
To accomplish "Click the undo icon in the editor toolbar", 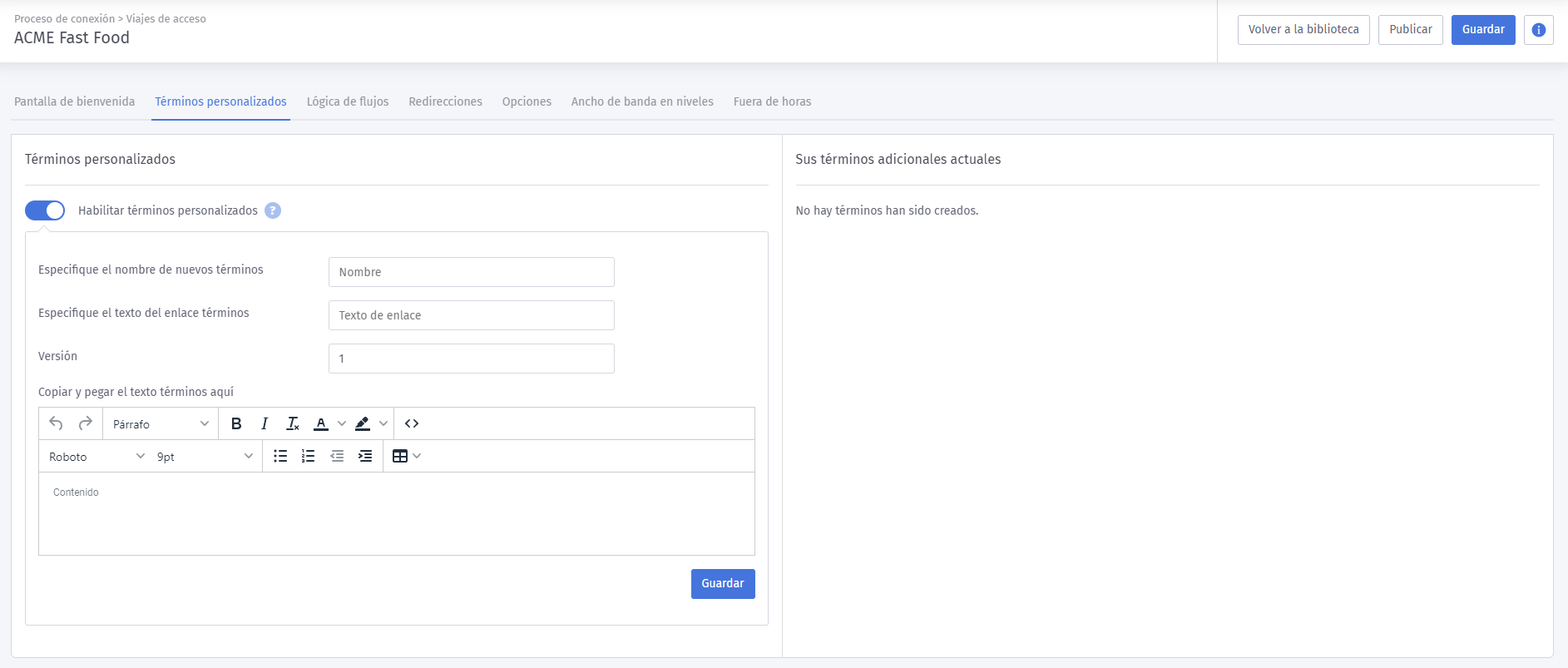I will point(56,423).
